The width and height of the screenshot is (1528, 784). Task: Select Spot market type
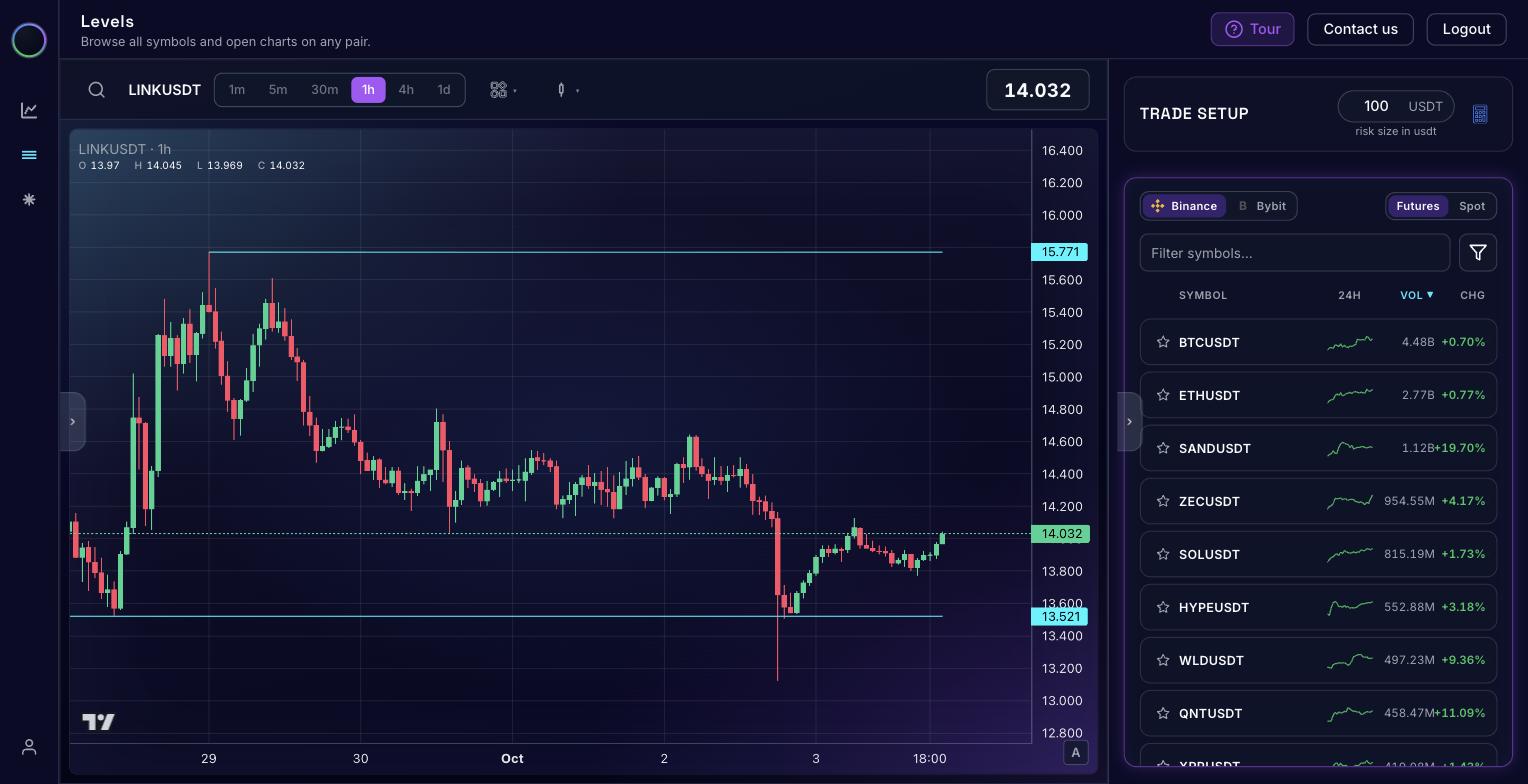(x=1472, y=206)
